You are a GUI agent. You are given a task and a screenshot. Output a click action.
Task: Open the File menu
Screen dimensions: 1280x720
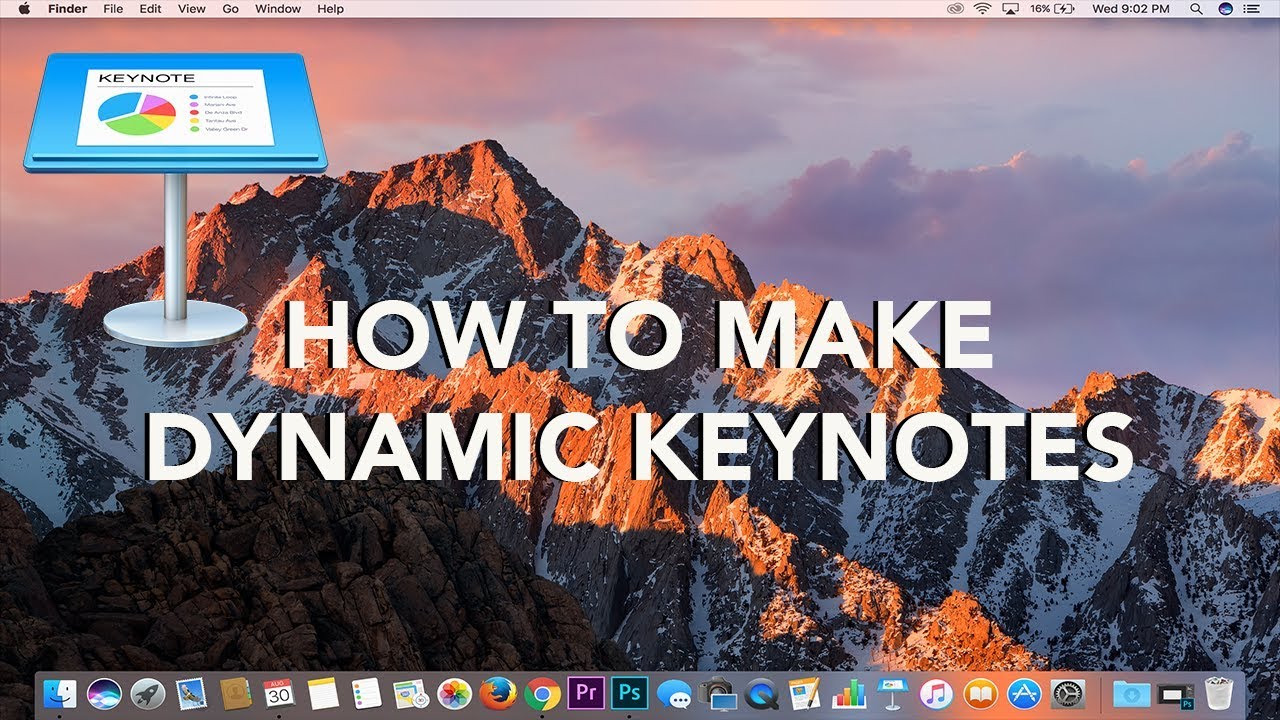[113, 9]
